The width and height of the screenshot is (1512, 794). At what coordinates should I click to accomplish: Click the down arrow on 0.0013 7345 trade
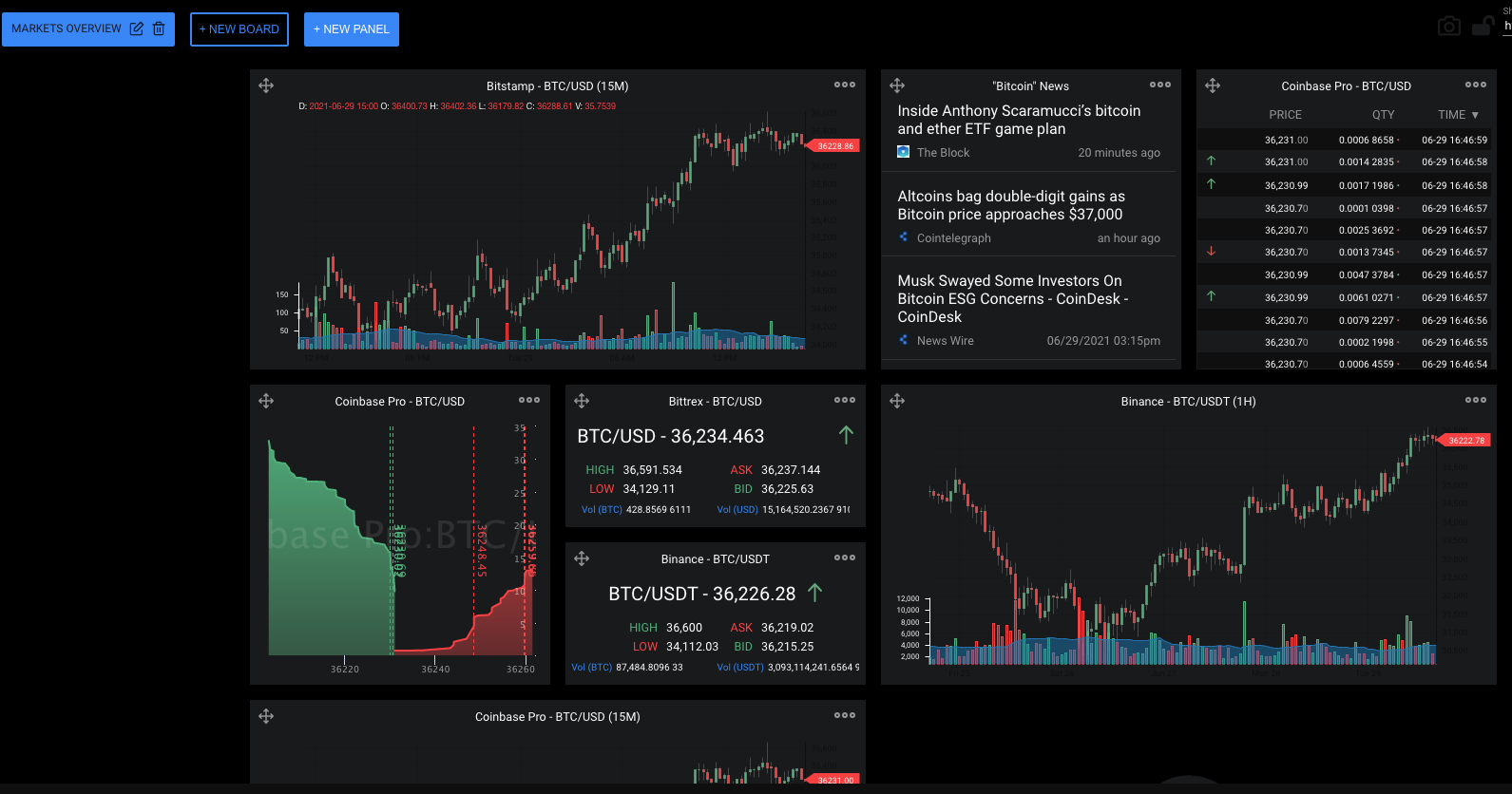(x=1211, y=252)
